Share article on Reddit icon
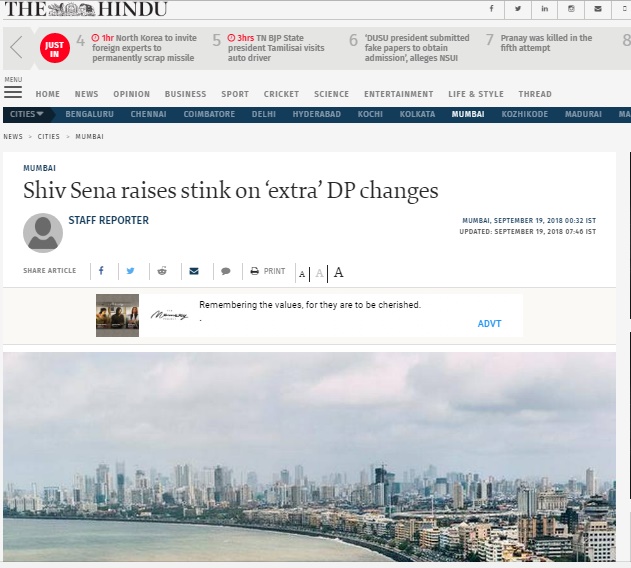The height and width of the screenshot is (568, 631). 162,271
